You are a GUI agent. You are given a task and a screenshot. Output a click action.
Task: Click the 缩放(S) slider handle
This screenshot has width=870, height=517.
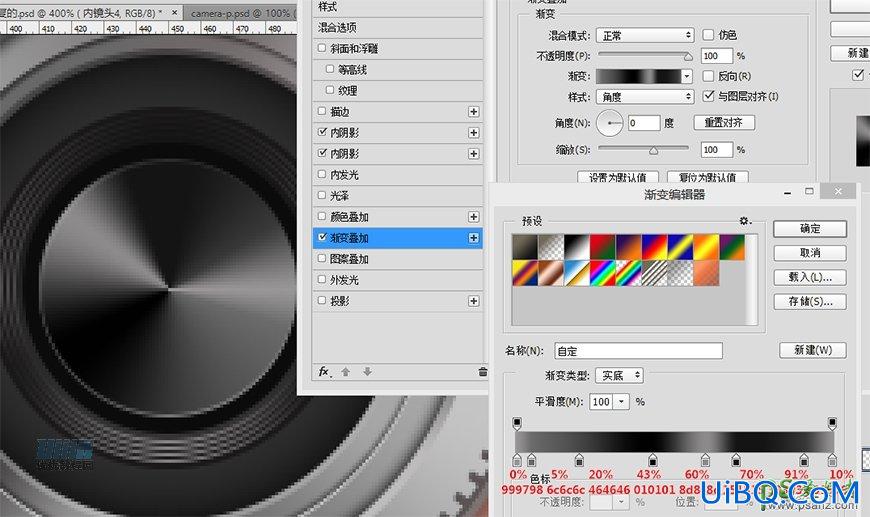[x=654, y=150]
